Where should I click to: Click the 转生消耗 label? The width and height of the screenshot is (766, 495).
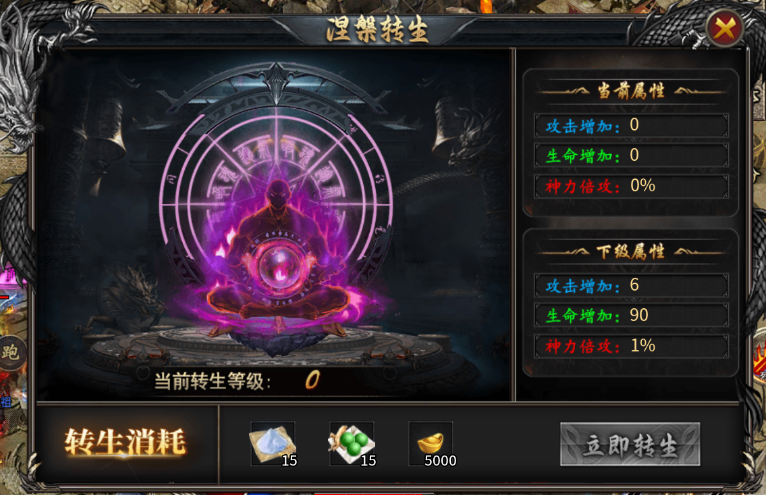126,442
